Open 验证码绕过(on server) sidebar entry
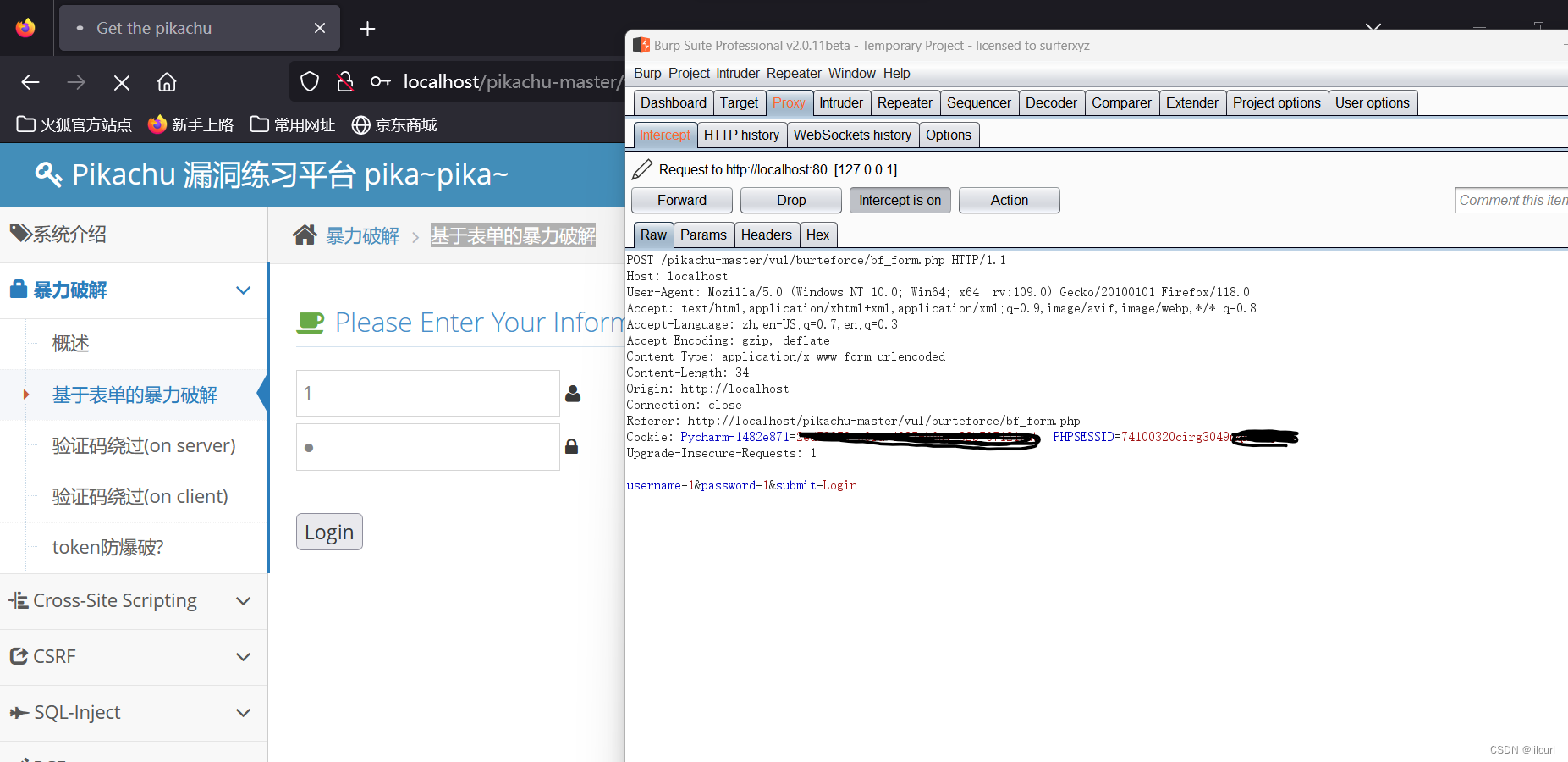The height and width of the screenshot is (762, 1568). 144,446
